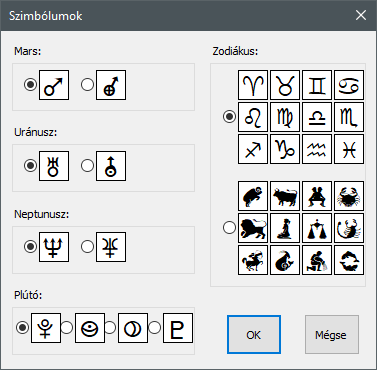Screen dimensions: 377x370
Task: Click the alternate Neptune symbol image
Action: point(111,247)
